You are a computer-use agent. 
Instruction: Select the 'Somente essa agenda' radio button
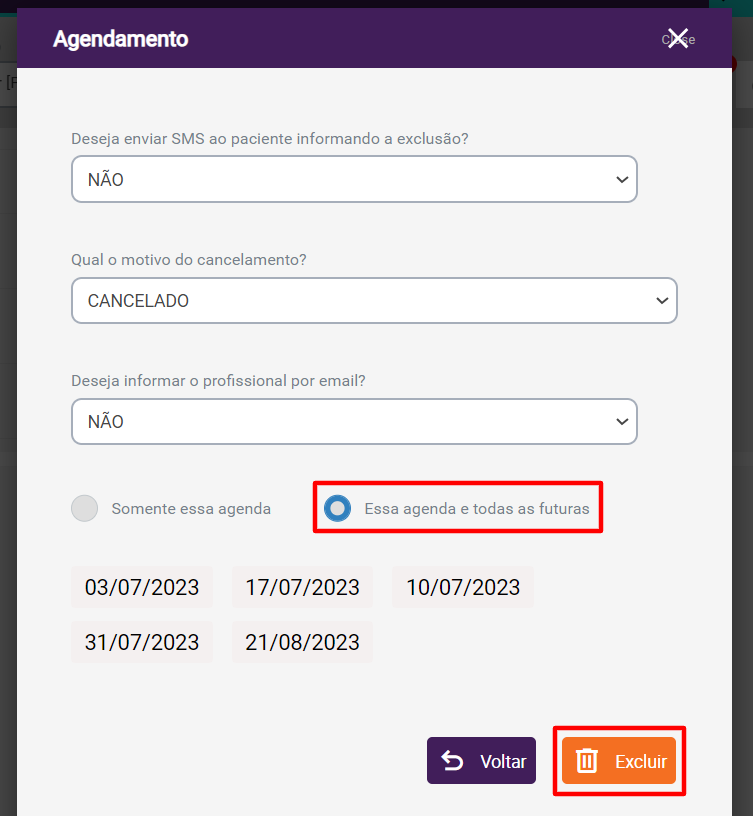pyautogui.click(x=85, y=508)
